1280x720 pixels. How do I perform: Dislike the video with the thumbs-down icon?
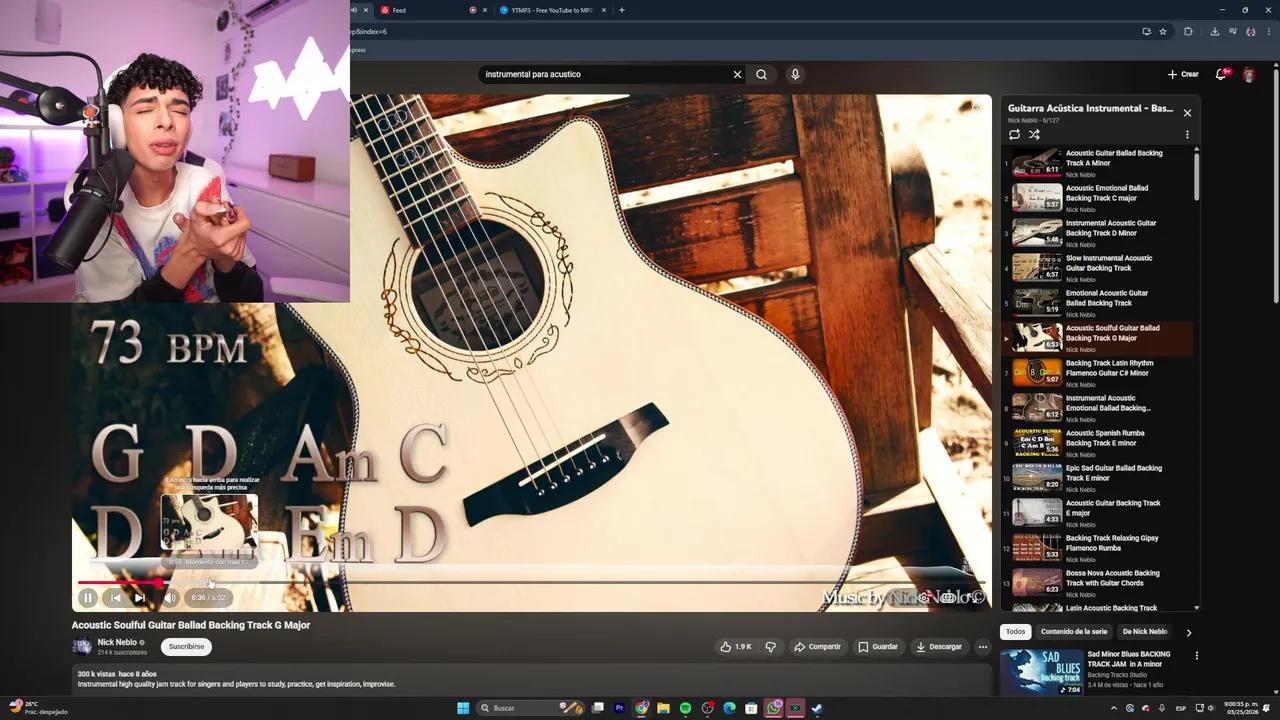(770, 646)
